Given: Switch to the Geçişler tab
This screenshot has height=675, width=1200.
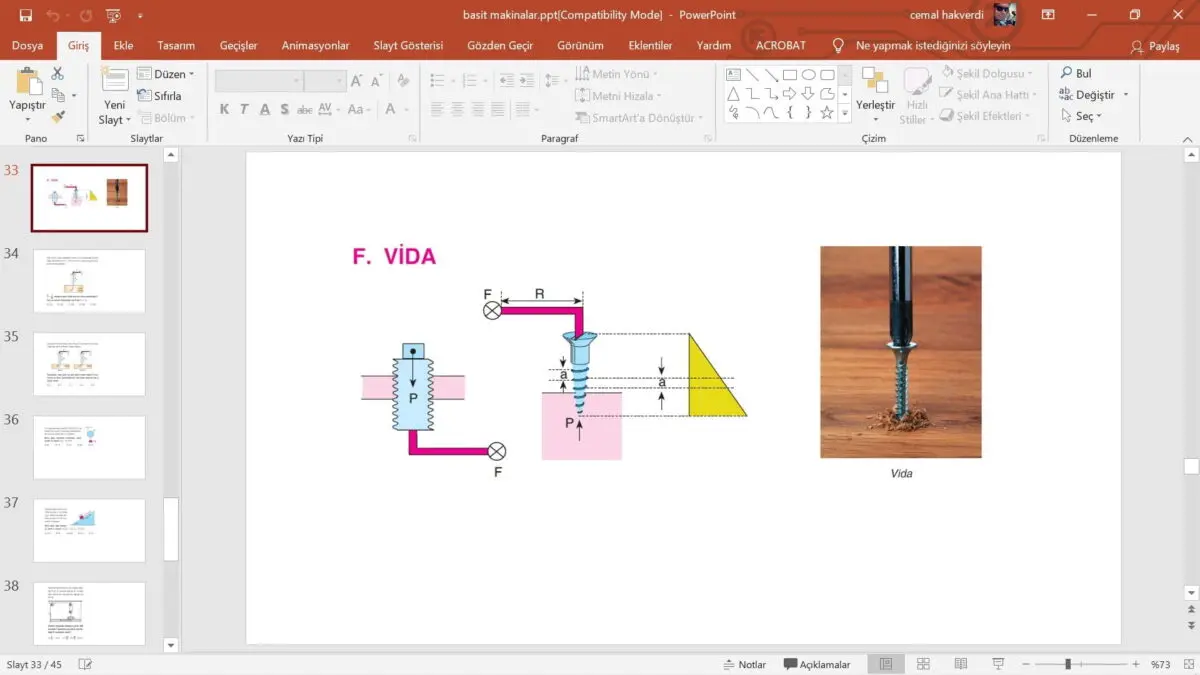Looking at the screenshot, I should coord(239,46).
